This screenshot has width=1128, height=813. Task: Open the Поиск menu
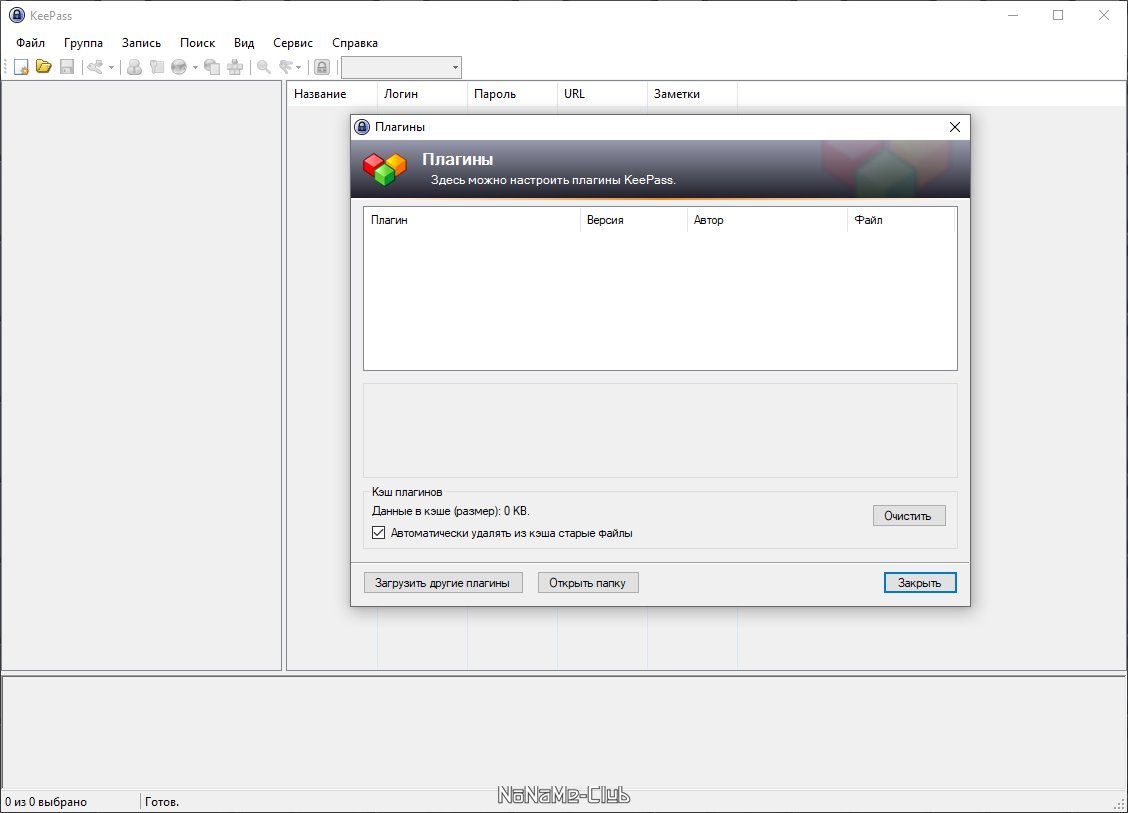(197, 43)
